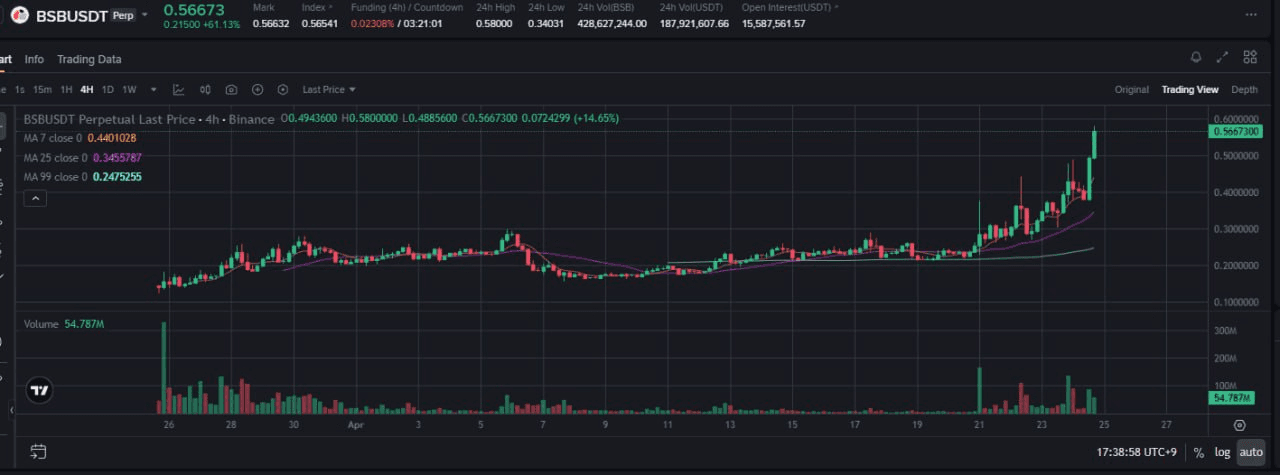Open the candlestick chart style icon
The width and height of the screenshot is (1280, 475).
pos(205,90)
